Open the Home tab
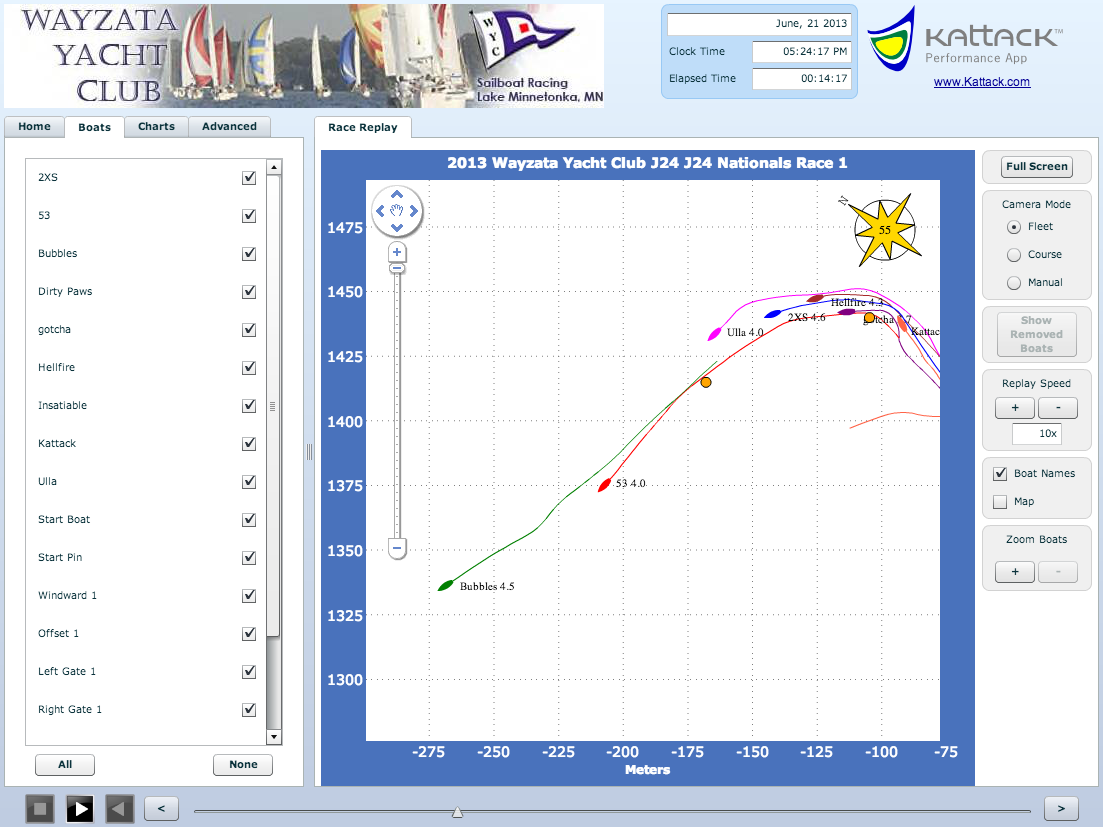1103x827 pixels. pos(34,127)
